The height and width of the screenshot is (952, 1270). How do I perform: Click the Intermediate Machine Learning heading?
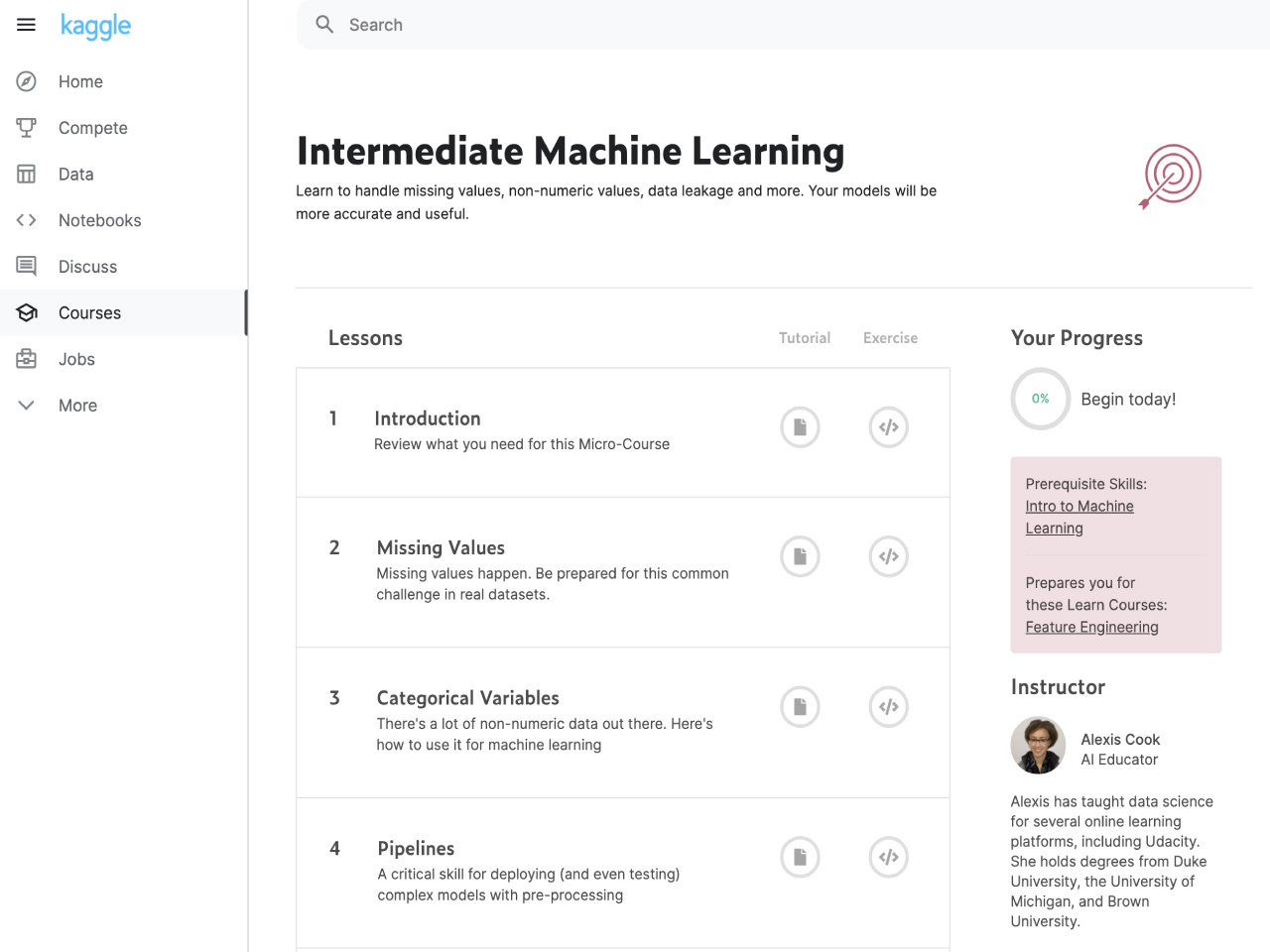click(571, 152)
